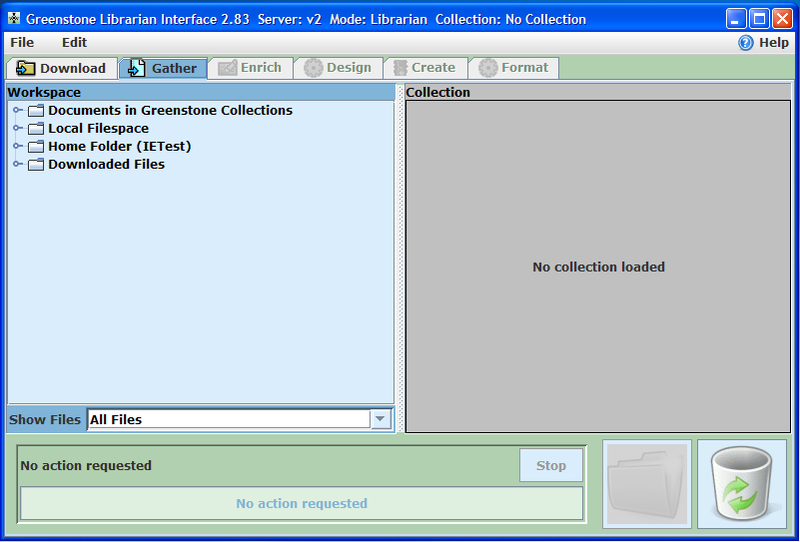Expand the Downloaded Files tree node

coord(17,165)
